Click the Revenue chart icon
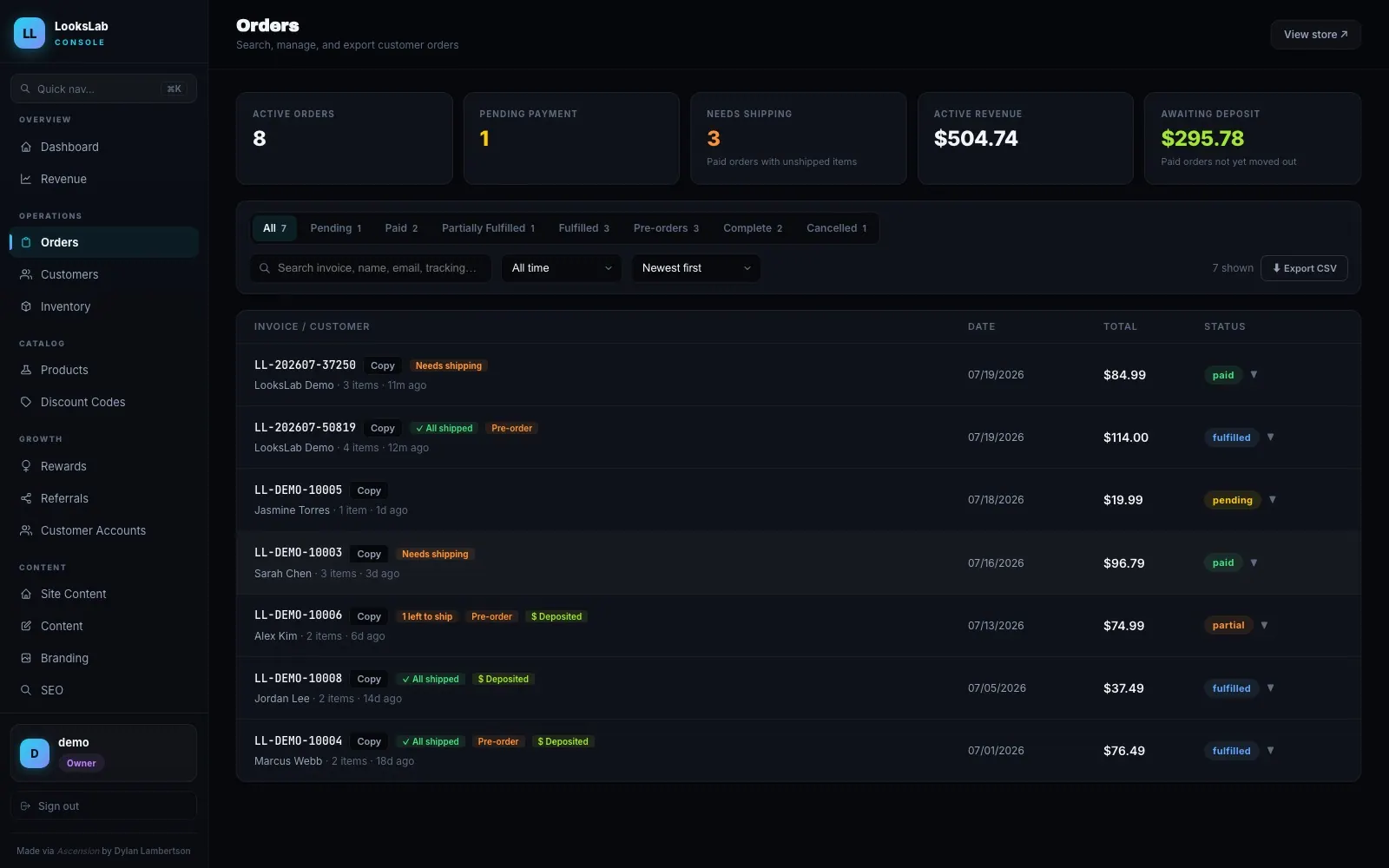 (x=26, y=179)
